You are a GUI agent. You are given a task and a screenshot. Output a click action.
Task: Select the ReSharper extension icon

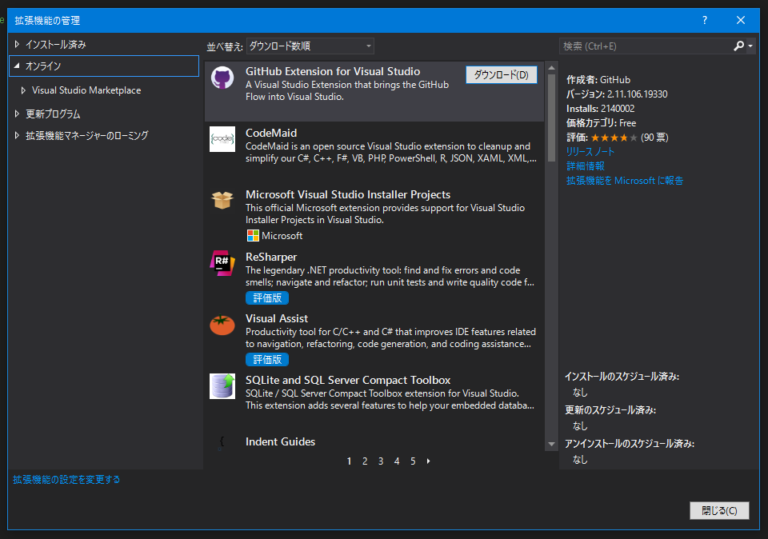click(222, 263)
